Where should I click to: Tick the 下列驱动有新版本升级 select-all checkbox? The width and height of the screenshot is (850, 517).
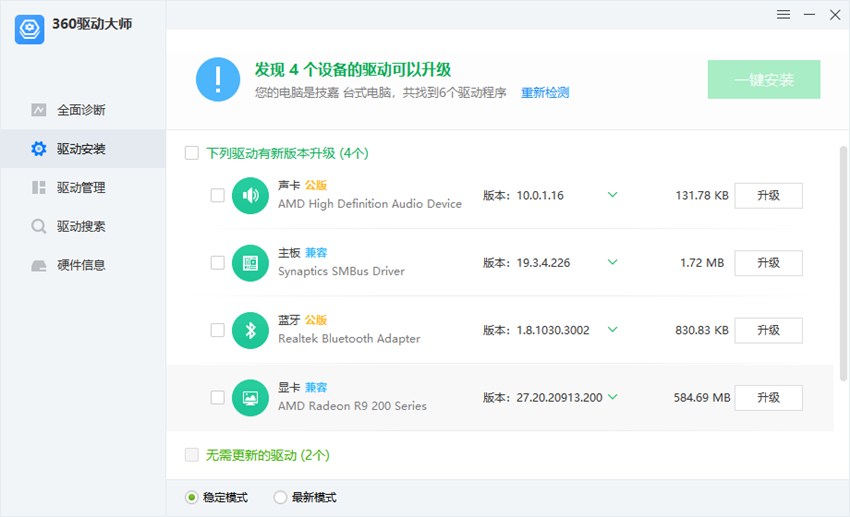tap(191, 153)
